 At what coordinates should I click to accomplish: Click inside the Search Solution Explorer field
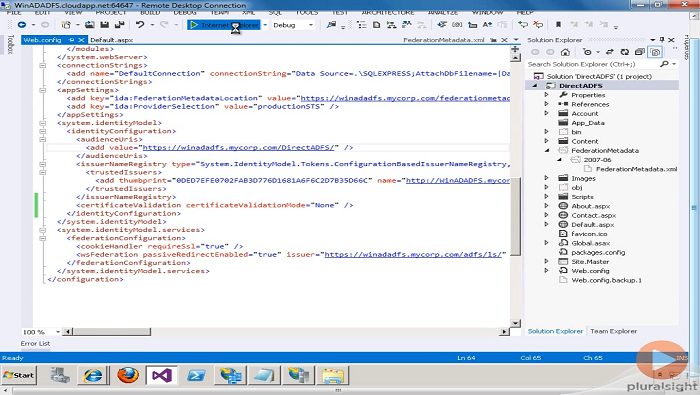pyautogui.click(x=592, y=64)
